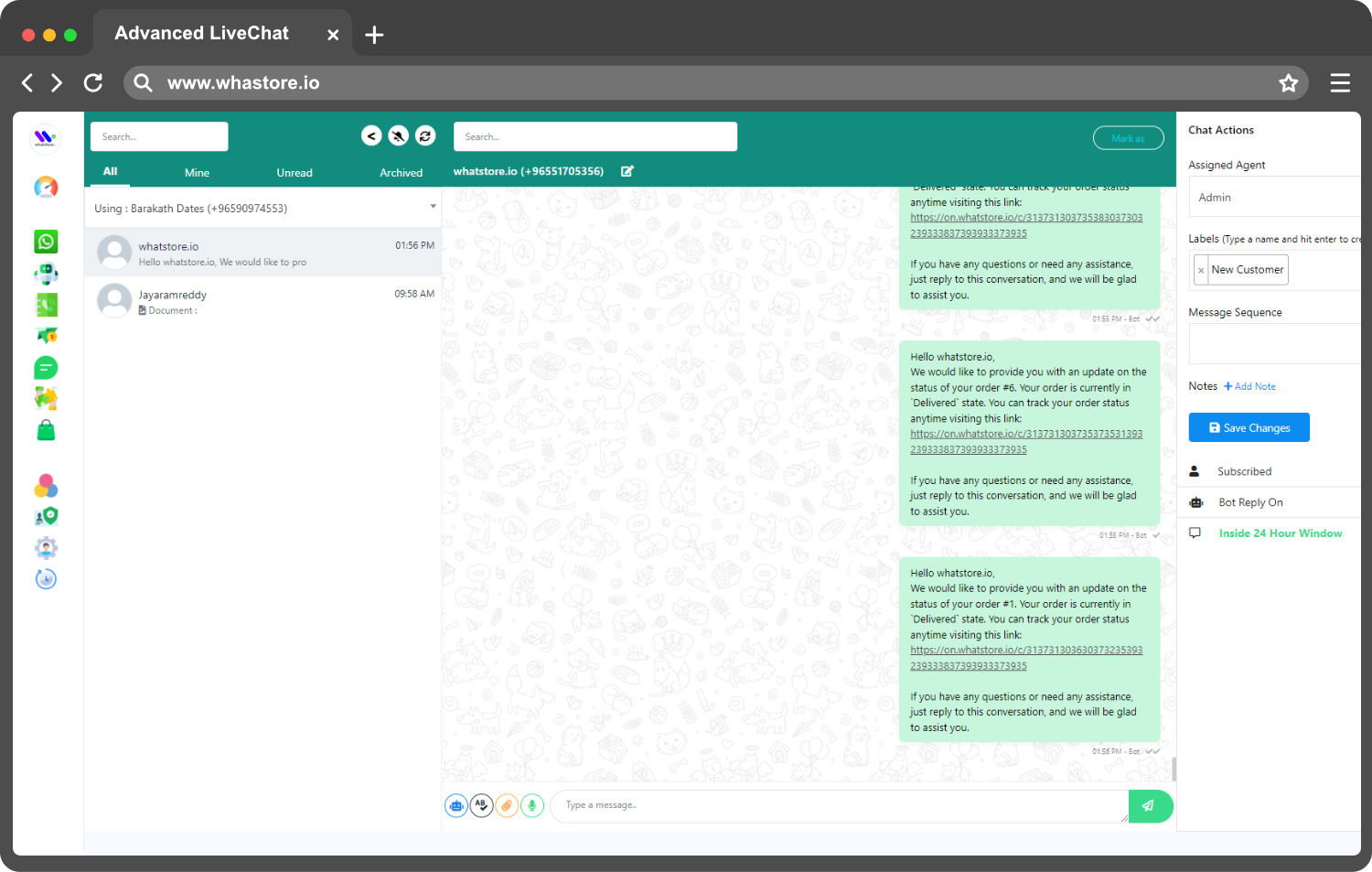Click browser forward arrow button
The height and width of the screenshot is (872, 1372).
57,83
